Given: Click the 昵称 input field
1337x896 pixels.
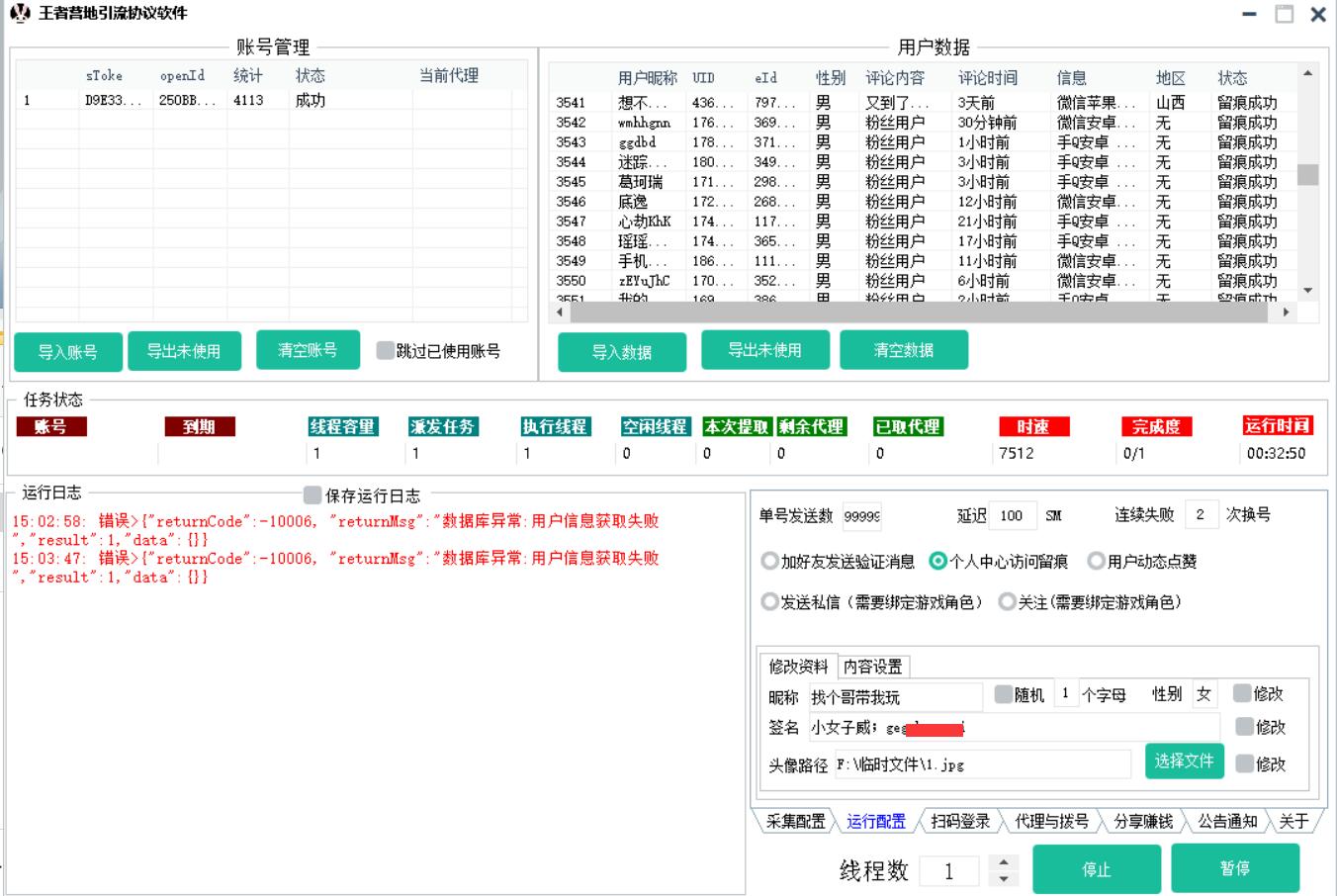Looking at the screenshot, I should [894, 696].
